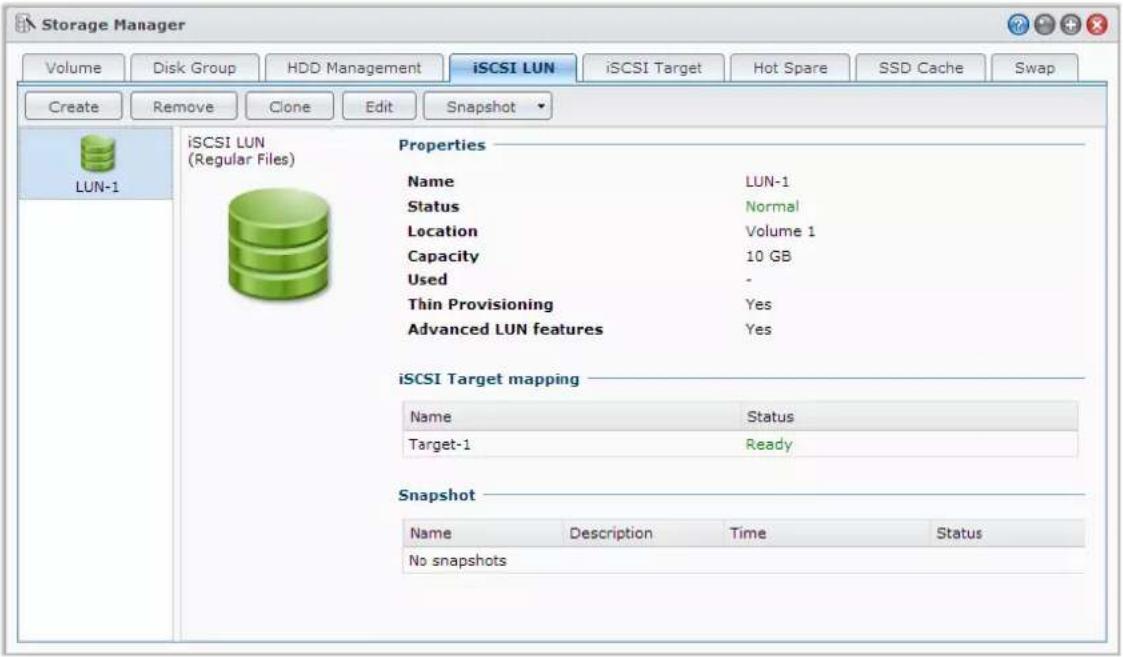This screenshot has width=1123, height=657.
Task: Click the snapshot Status column header
Action: tap(1006, 533)
